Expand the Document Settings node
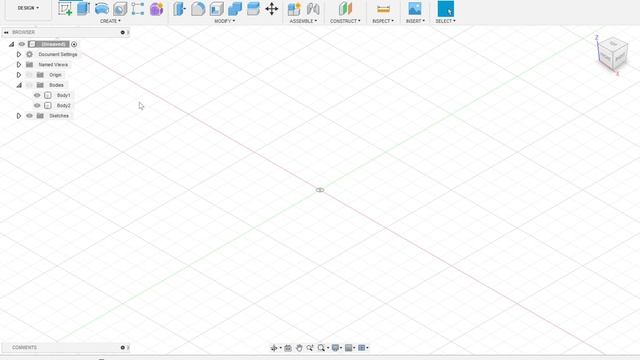640x360 pixels. 19,54
